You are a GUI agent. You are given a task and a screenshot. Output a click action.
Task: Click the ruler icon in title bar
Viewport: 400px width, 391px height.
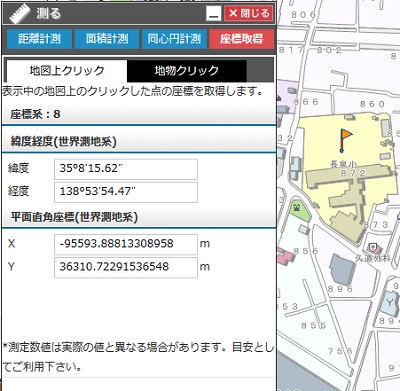20,14
